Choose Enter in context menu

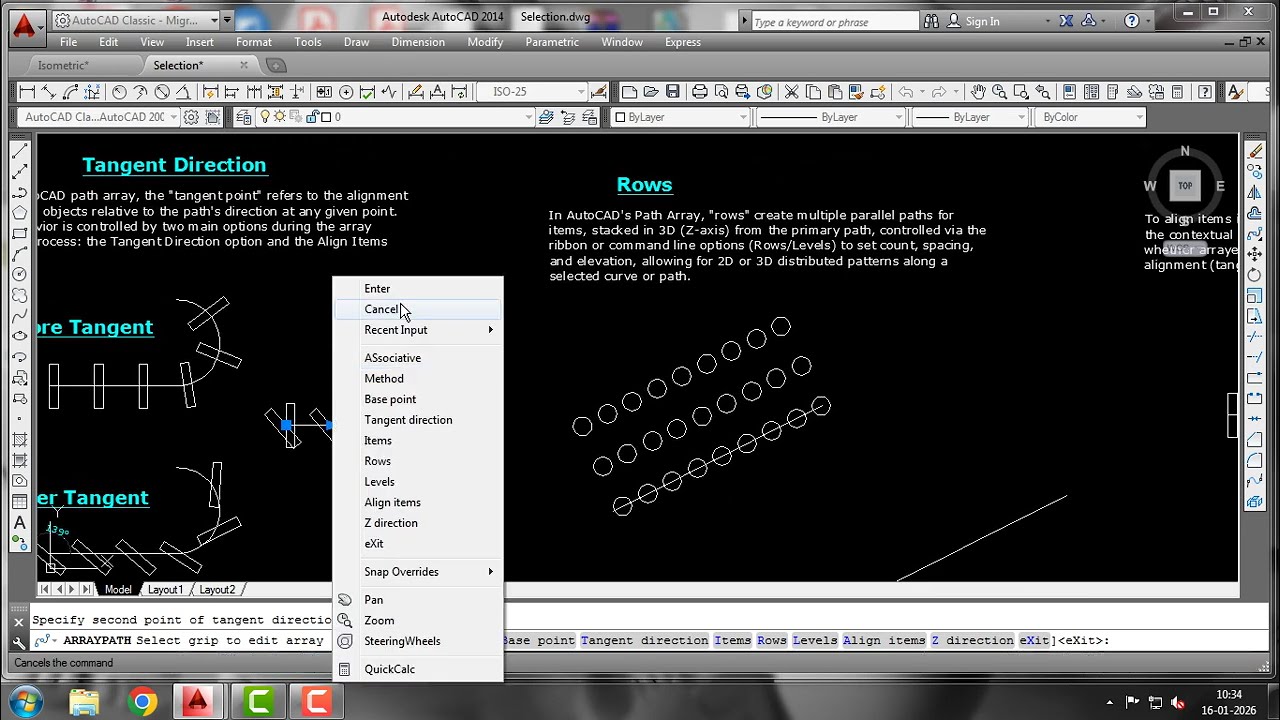tap(417, 289)
